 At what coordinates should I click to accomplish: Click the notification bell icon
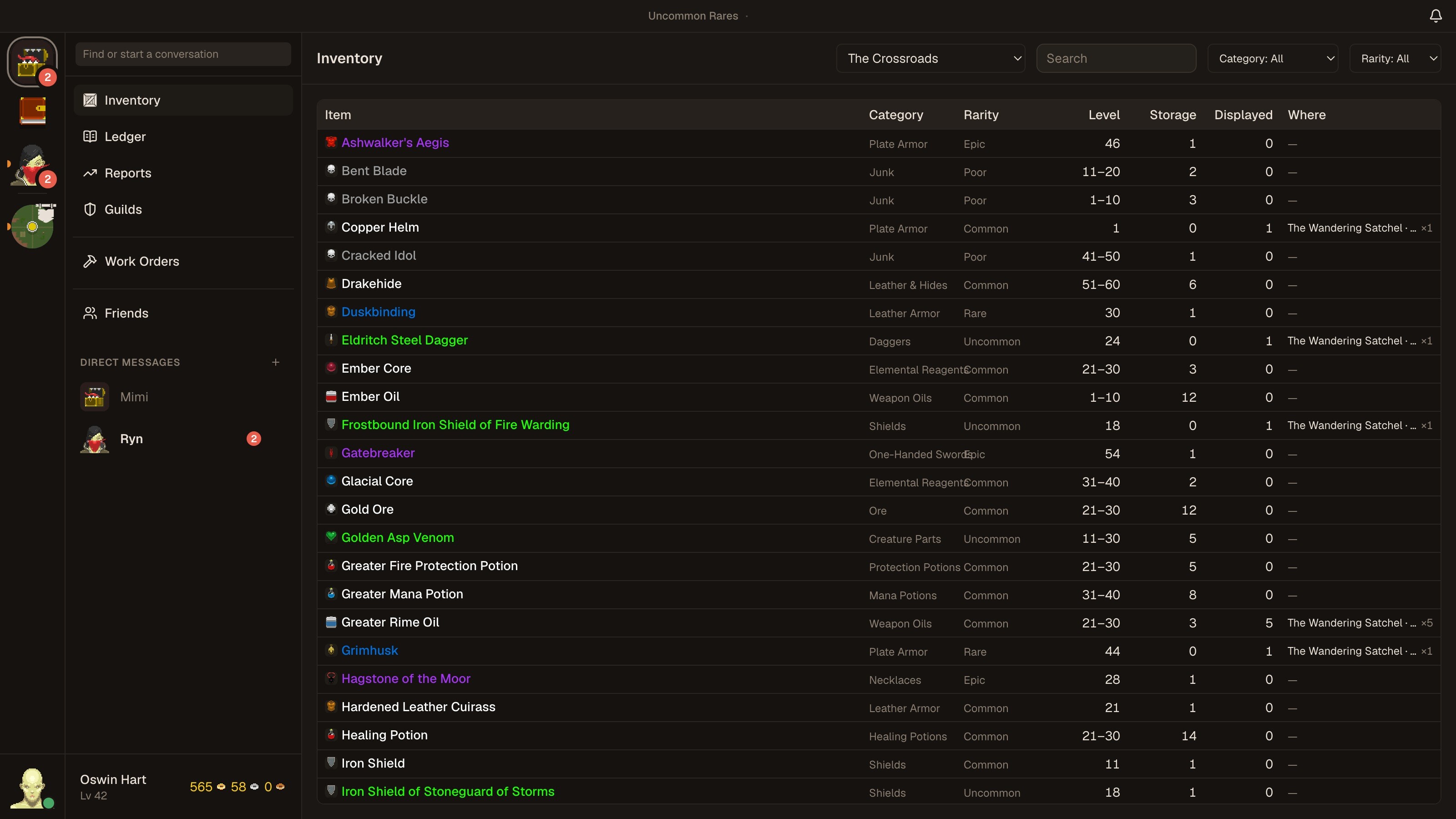click(1436, 16)
